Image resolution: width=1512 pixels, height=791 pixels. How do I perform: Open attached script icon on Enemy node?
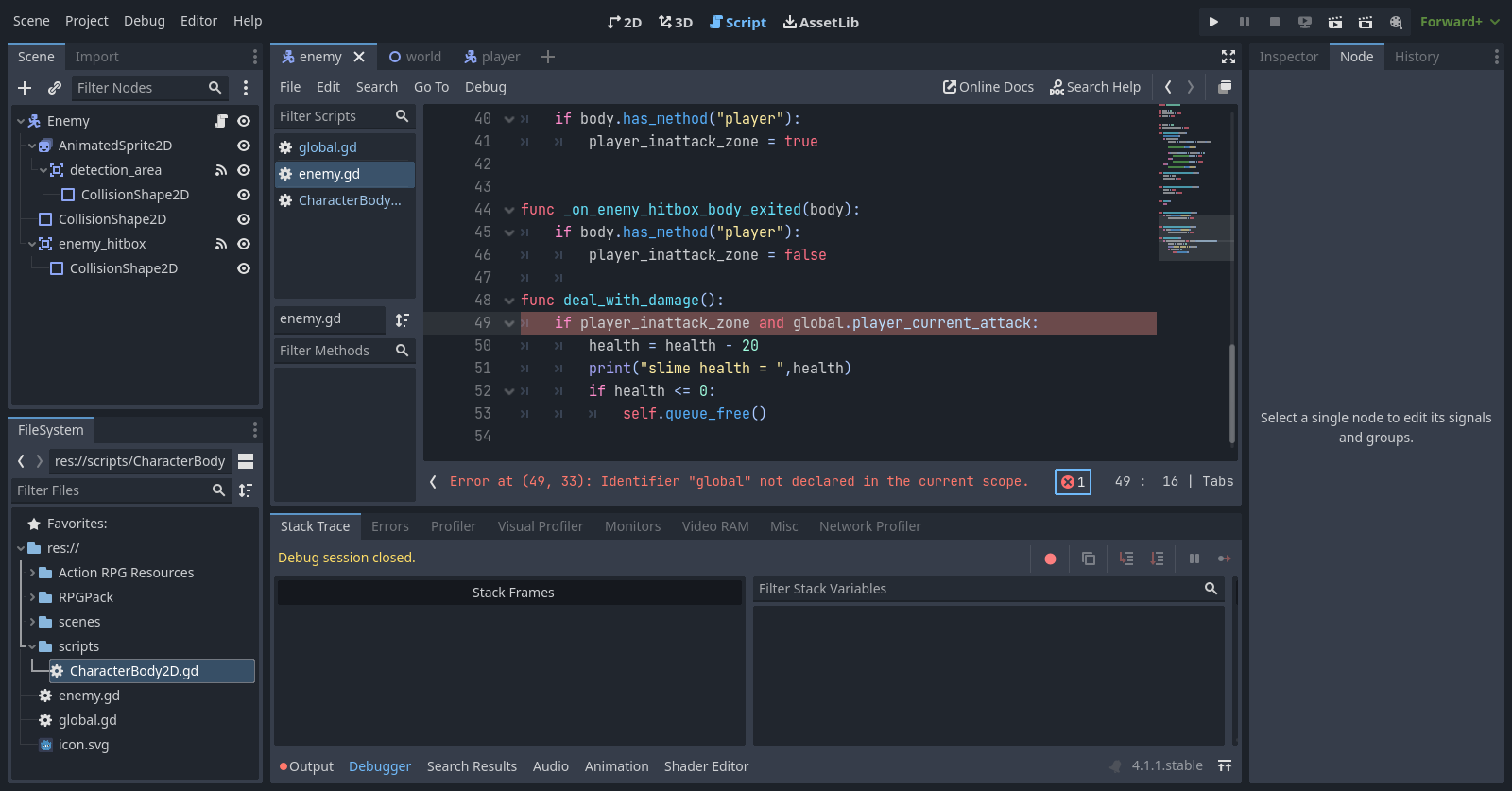221,121
